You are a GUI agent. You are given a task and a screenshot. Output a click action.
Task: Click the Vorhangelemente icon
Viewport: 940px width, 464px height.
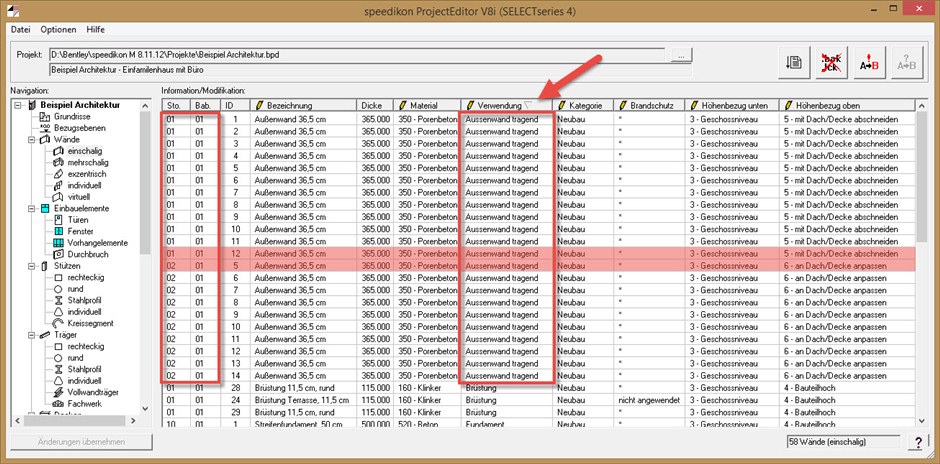click(x=58, y=243)
